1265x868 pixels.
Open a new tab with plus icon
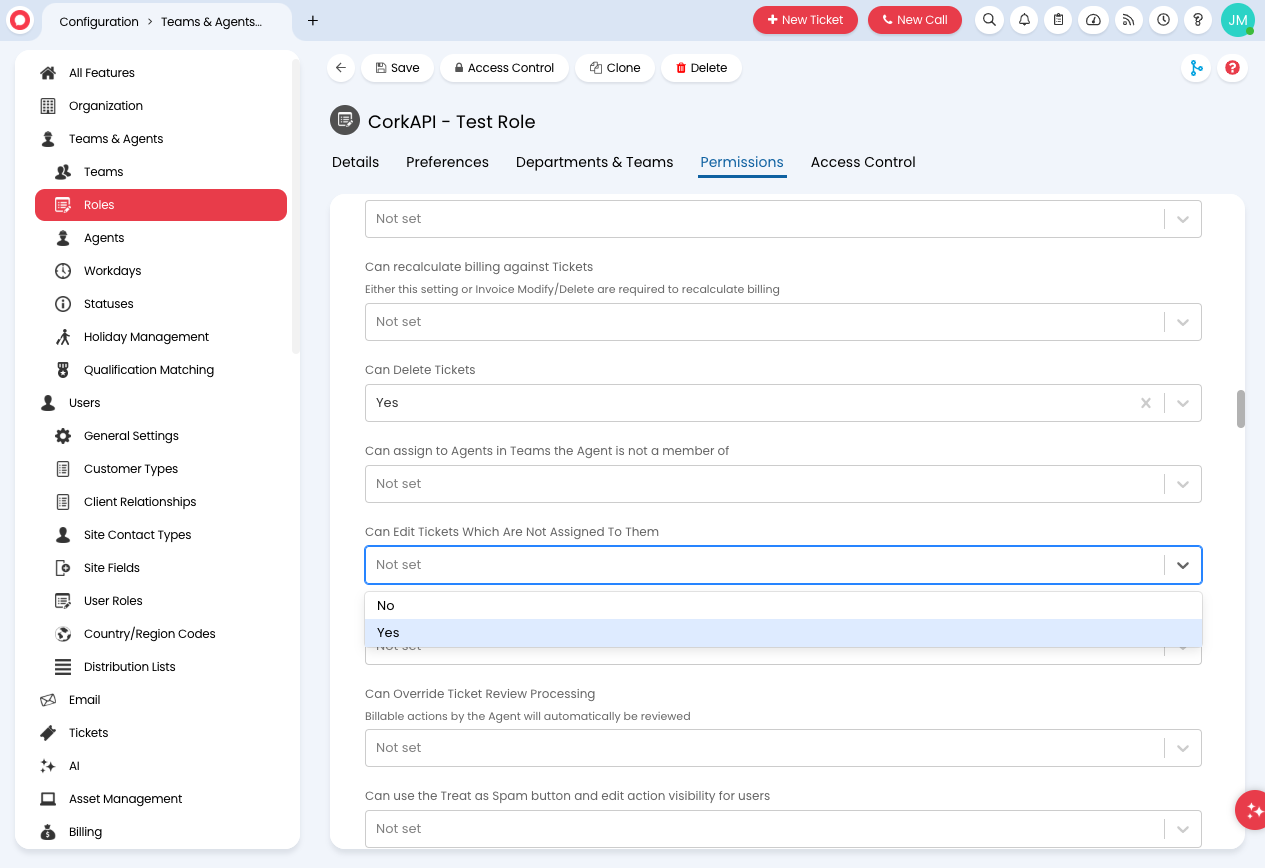pos(313,21)
